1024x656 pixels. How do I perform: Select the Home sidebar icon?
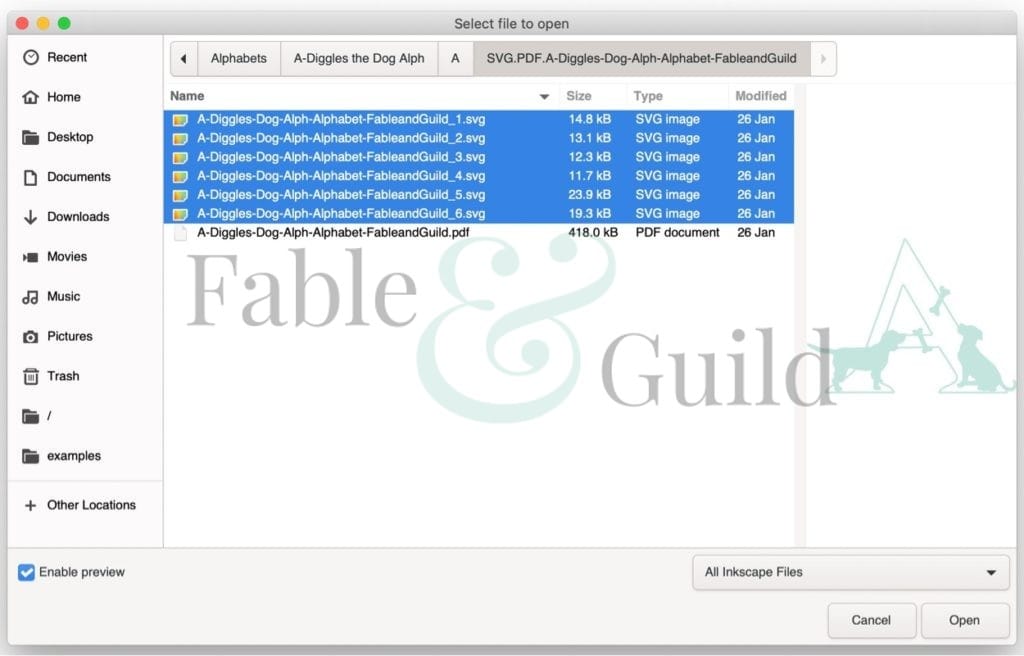(x=32, y=97)
